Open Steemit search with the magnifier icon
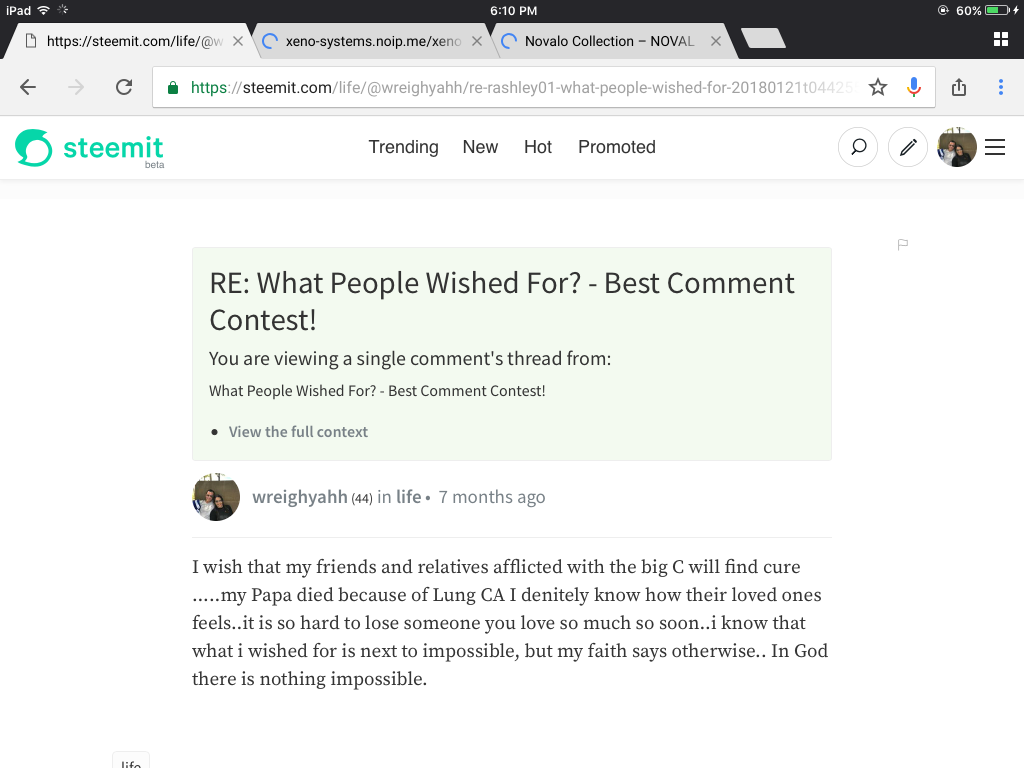1024x768 pixels. point(857,147)
